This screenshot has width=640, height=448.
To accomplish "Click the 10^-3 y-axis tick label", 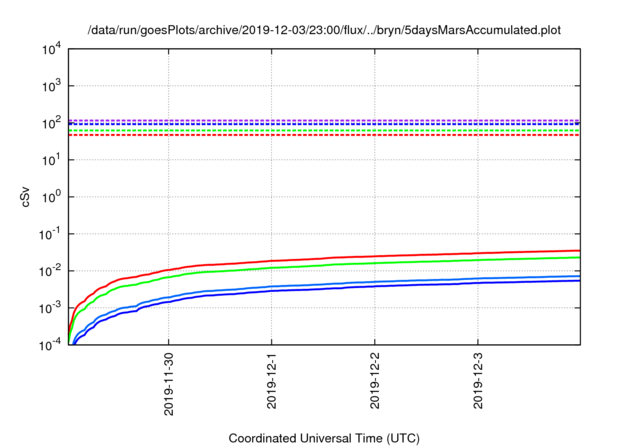I will coord(50,308).
